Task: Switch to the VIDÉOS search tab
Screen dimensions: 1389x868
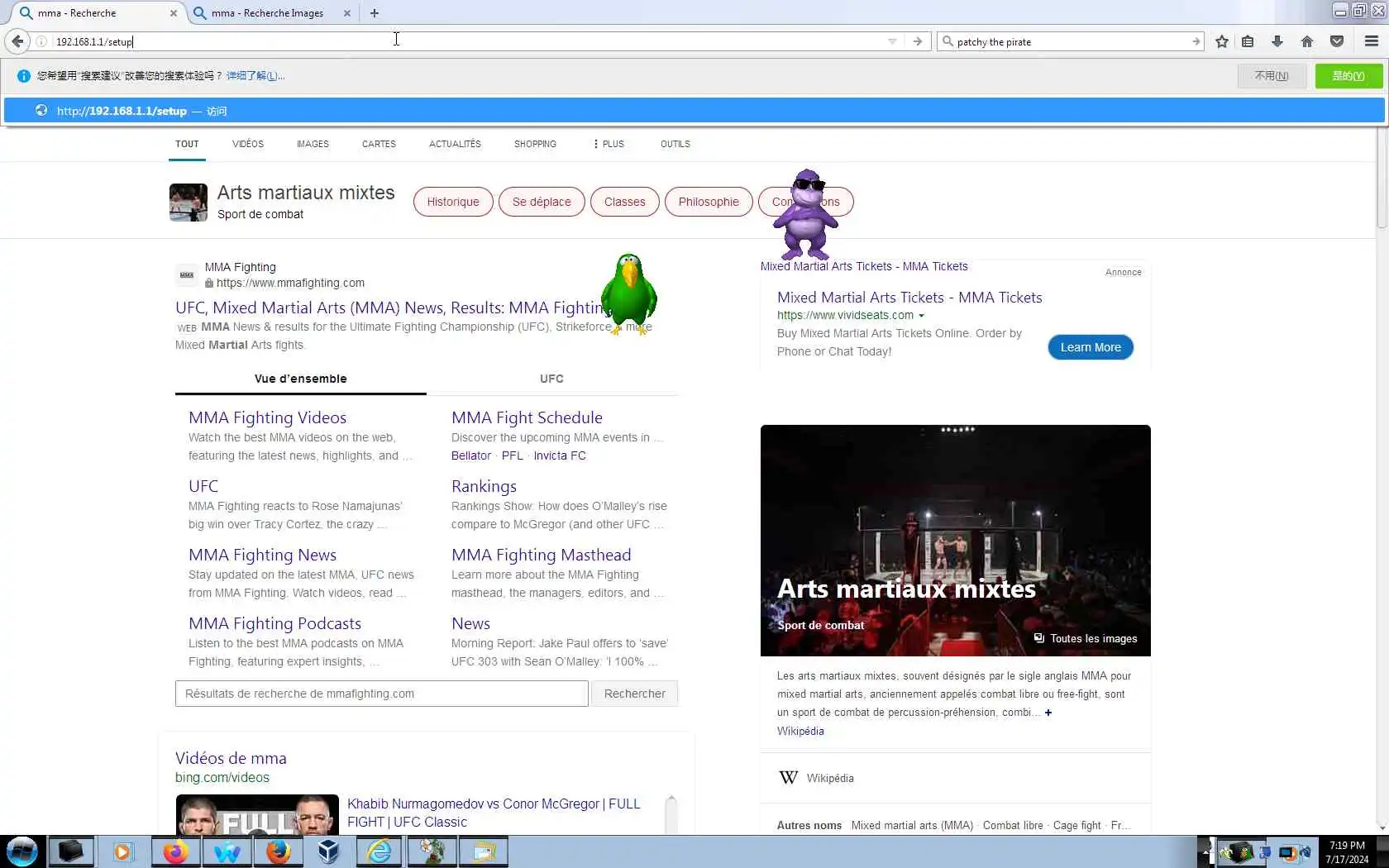Action: tap(248, 144)
